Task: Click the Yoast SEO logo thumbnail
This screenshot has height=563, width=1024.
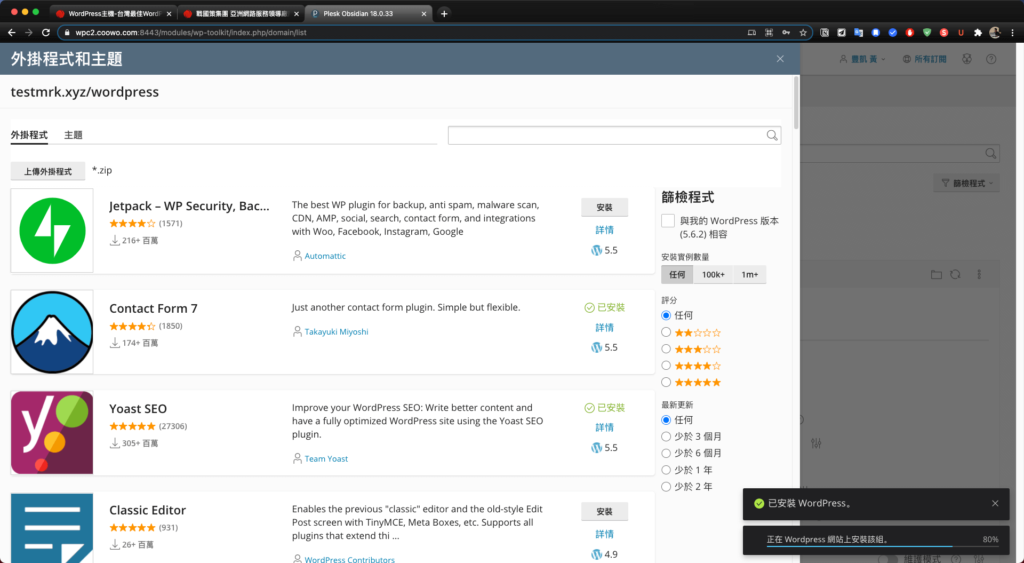Action: (x=52, y=432)
